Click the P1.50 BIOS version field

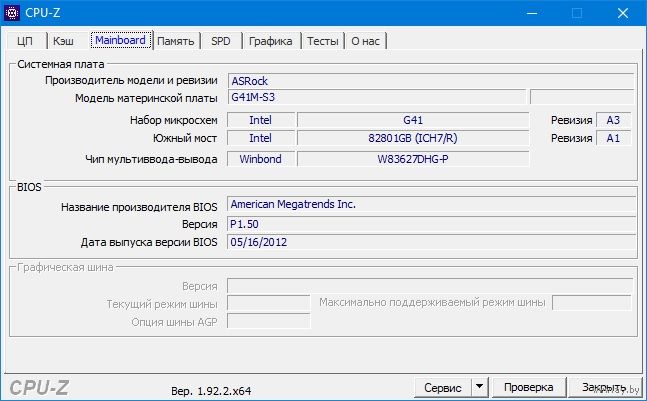[431, 224]
